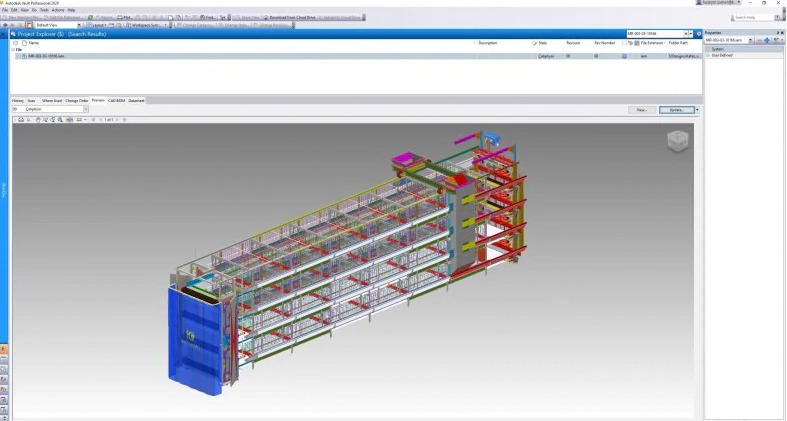This screenshot has height=421, width=787.
Task: Expand the User Defined group in Properties
Action: (708, 55)
